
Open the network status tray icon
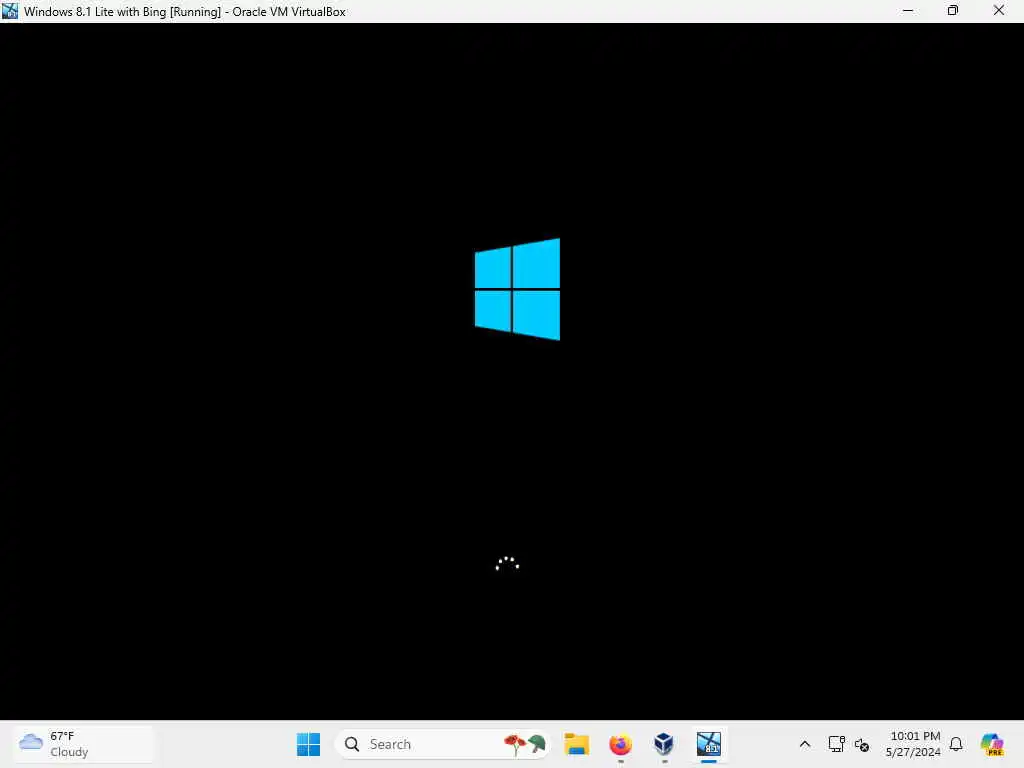click(836, 744)
